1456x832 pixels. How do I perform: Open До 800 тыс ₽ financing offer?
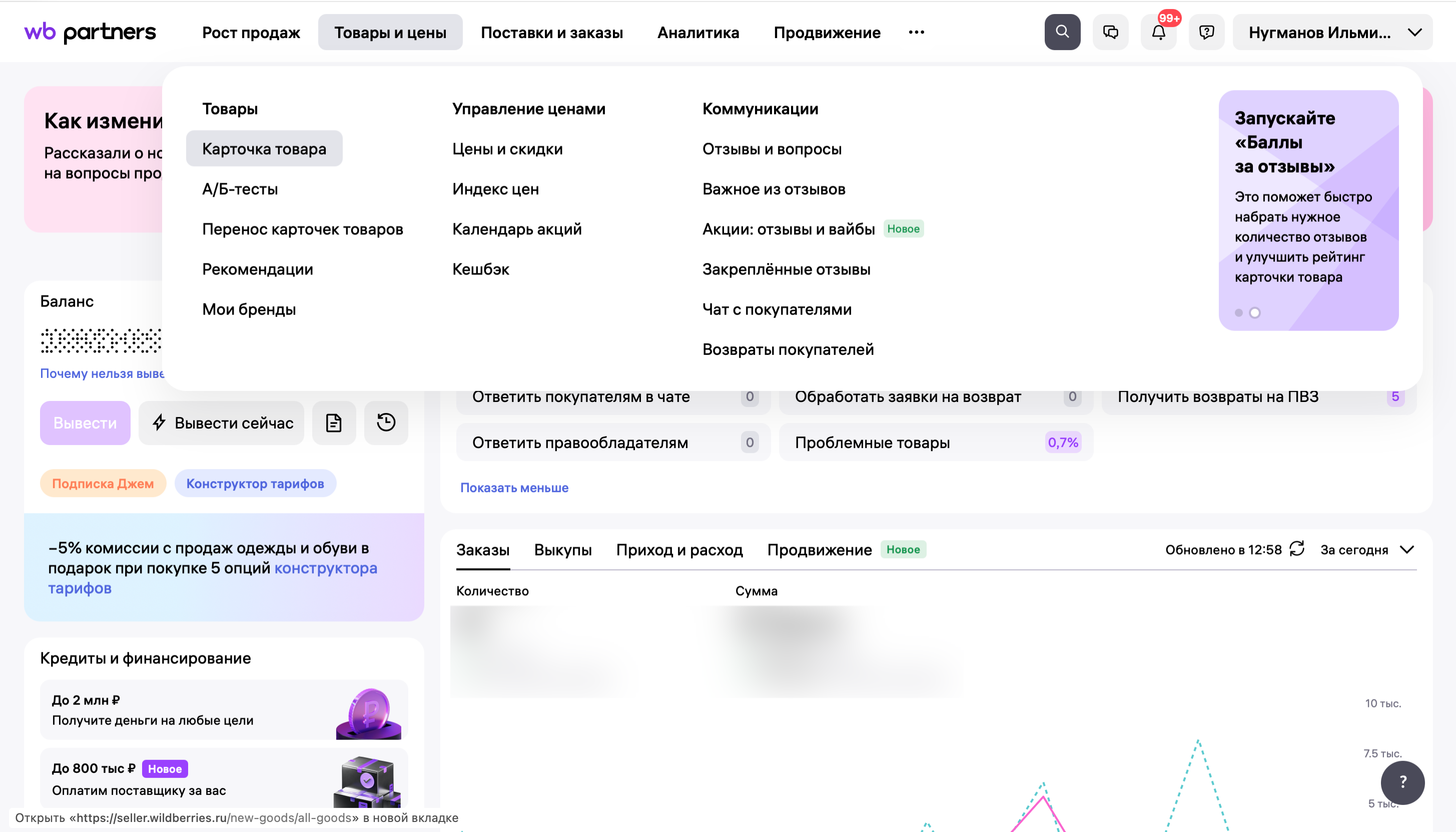click(224, 778)
